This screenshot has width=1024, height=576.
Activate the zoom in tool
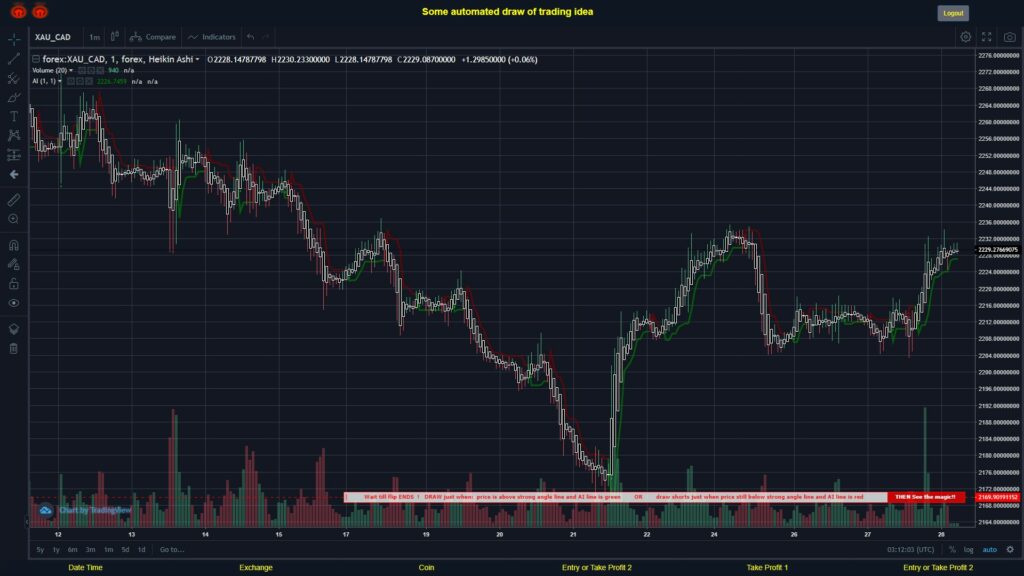click(x=14, y=219)
